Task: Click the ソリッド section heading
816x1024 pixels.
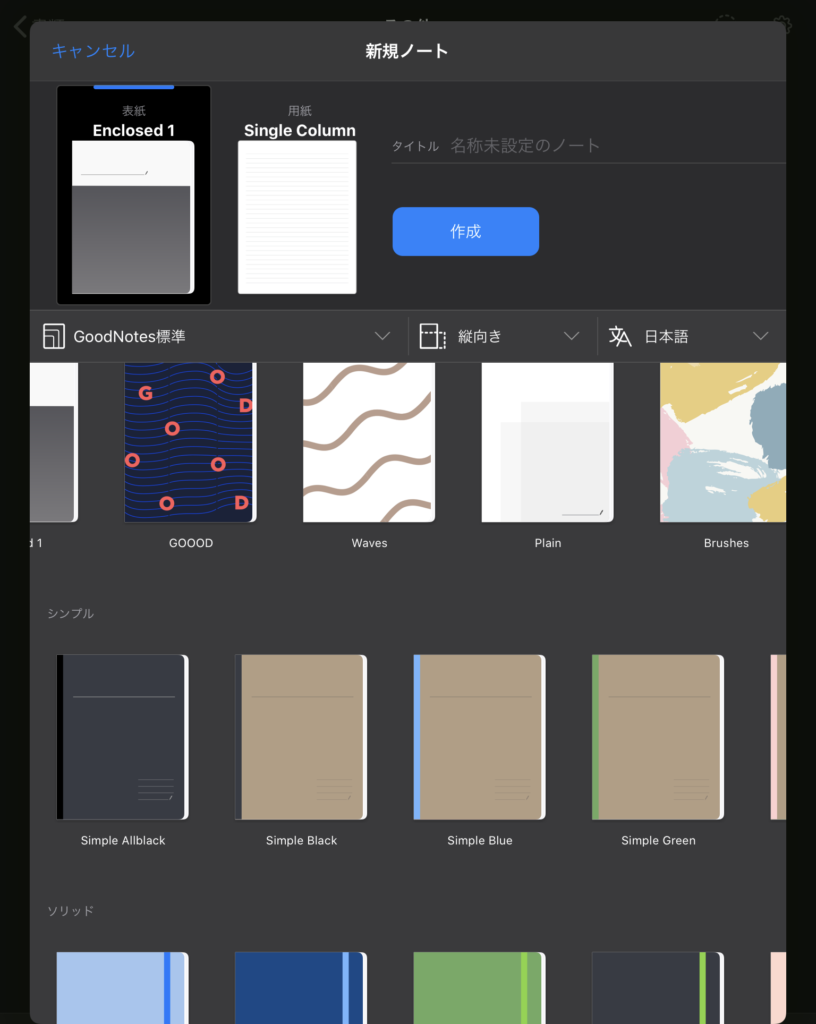Action: (x=71, y=910)
